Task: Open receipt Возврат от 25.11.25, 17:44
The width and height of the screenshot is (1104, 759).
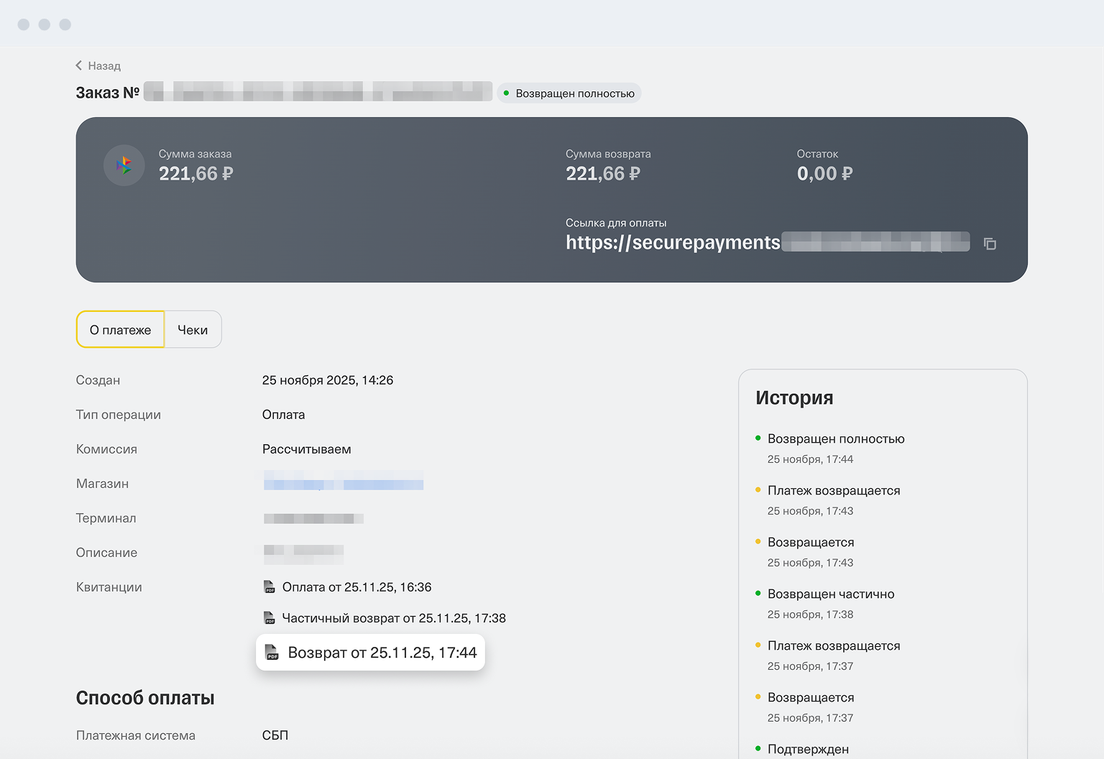Action: (x=382, y=653)
